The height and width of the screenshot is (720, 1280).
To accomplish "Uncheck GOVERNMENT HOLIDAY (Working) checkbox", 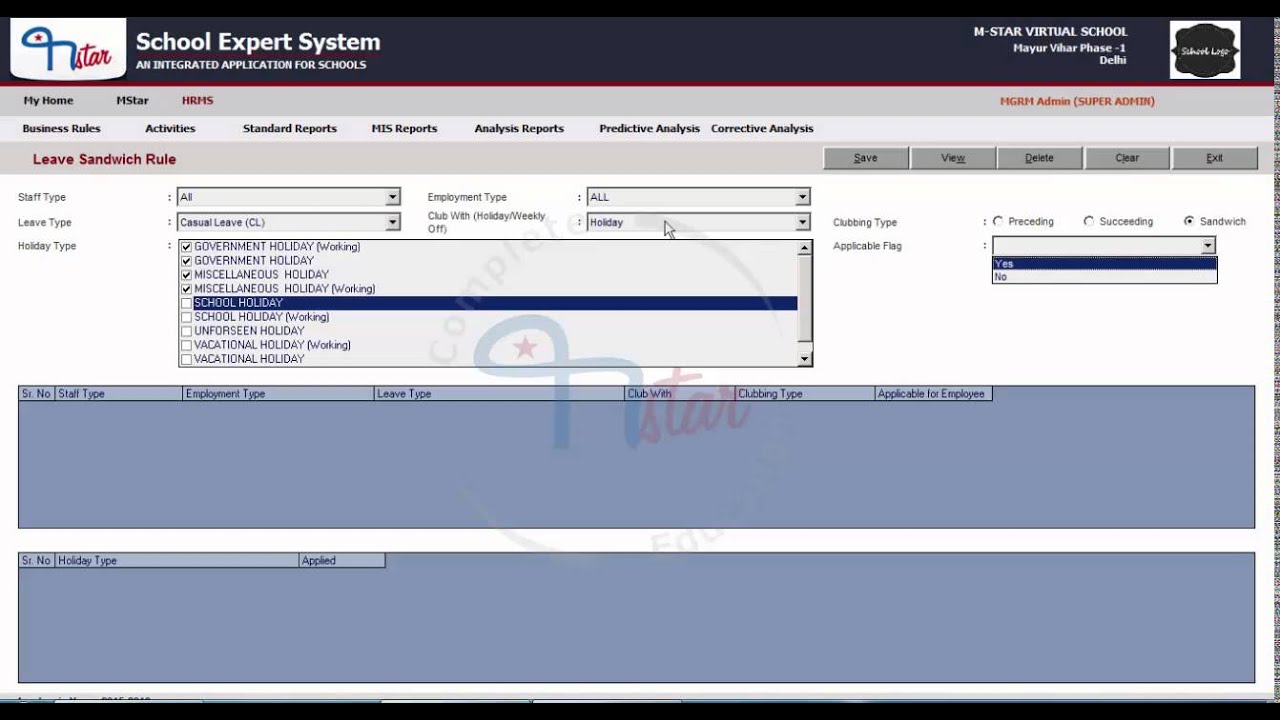I will click(186, 247).
